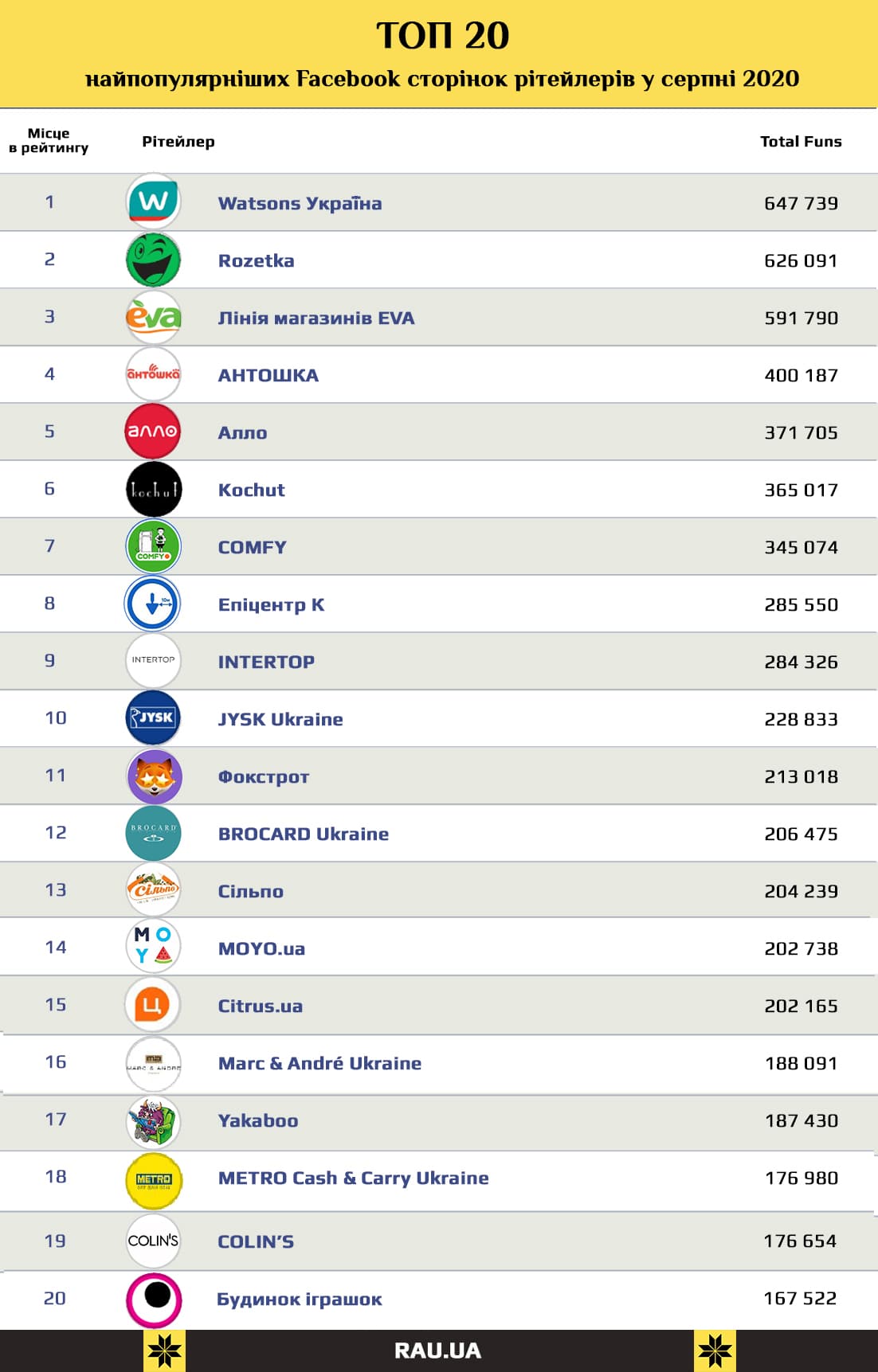Image resolution: width=878 pixels, height=1372 pixels.
Task: Select the EVA store logo icon
Action: click(x=153, y=317)
